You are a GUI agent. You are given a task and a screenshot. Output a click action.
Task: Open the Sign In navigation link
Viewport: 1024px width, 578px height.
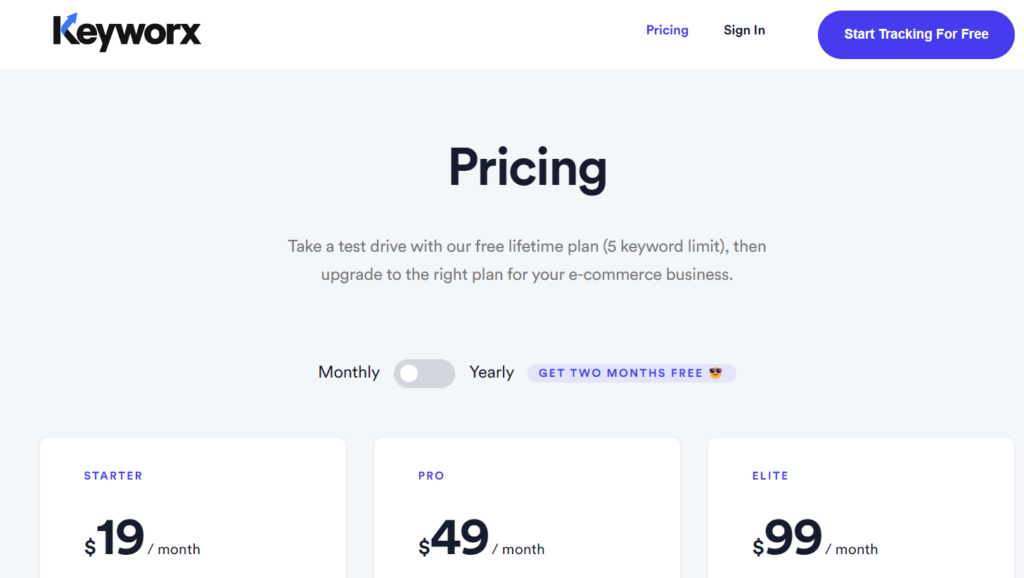pyautogui.click(x=744, y=30)
